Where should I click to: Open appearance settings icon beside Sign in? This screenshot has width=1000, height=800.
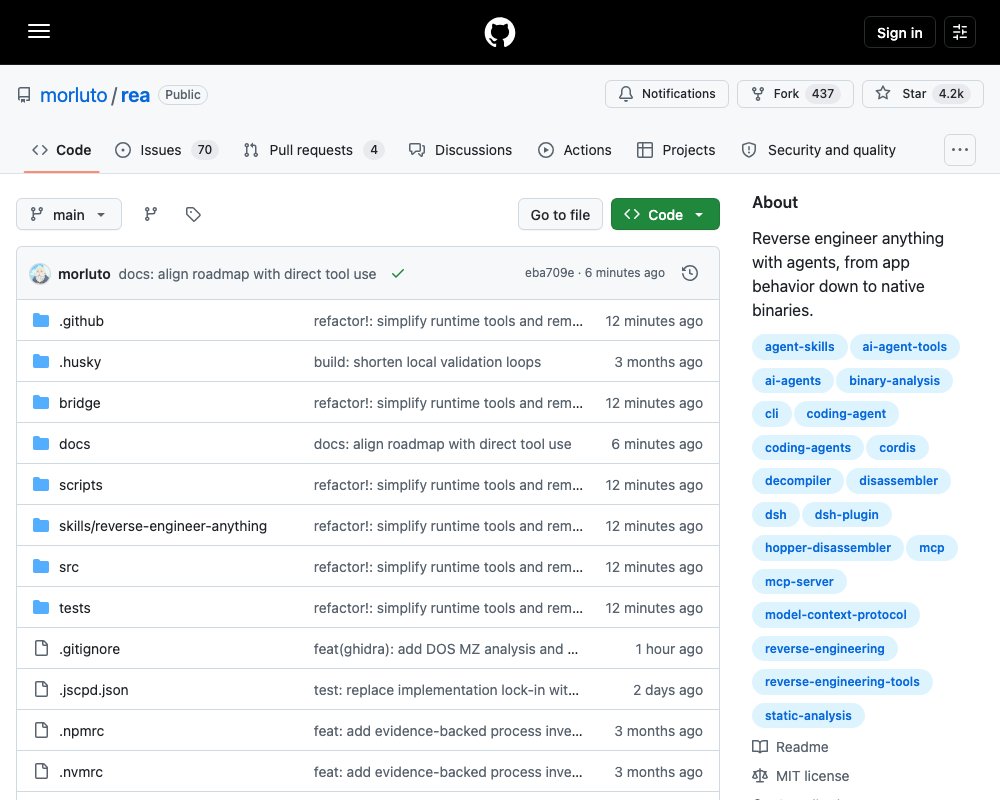960,32
